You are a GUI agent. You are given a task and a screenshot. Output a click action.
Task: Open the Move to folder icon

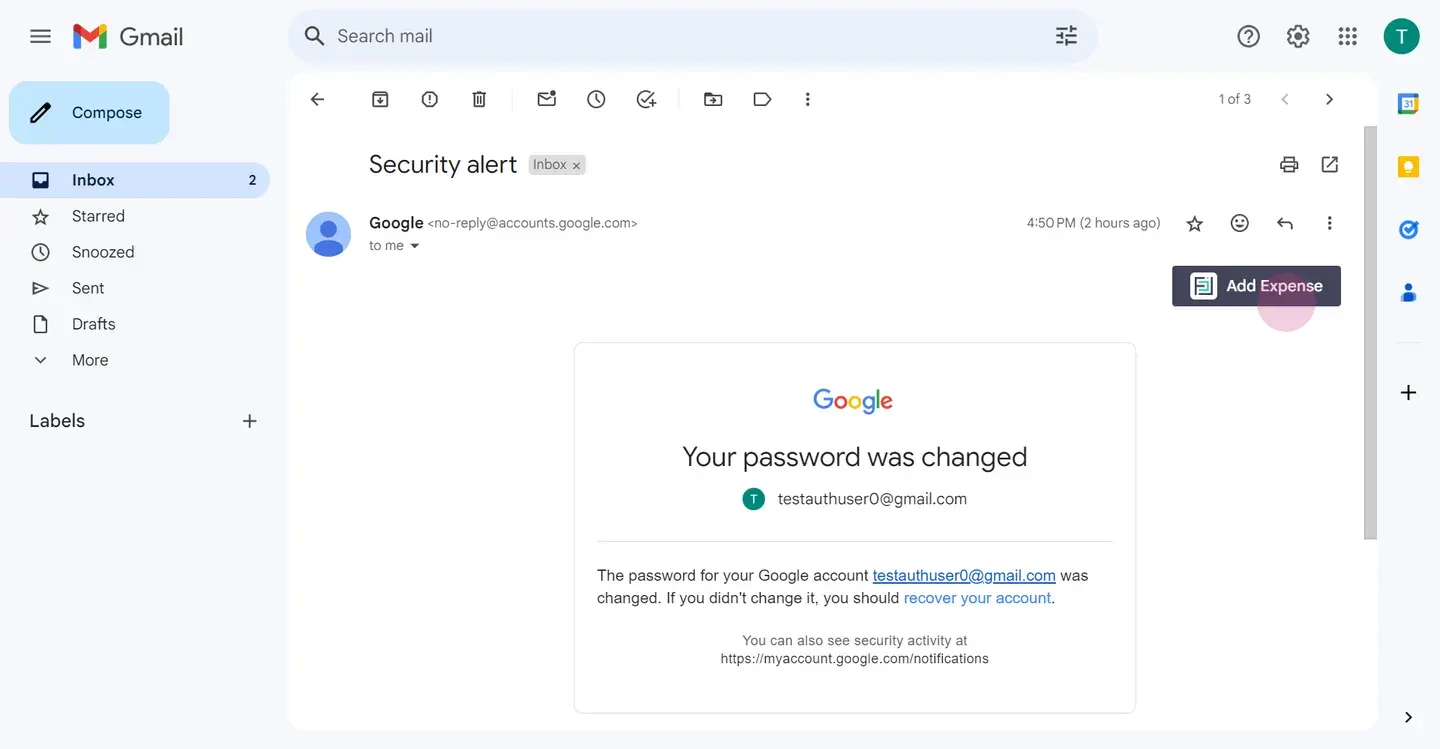coord(713,99)
